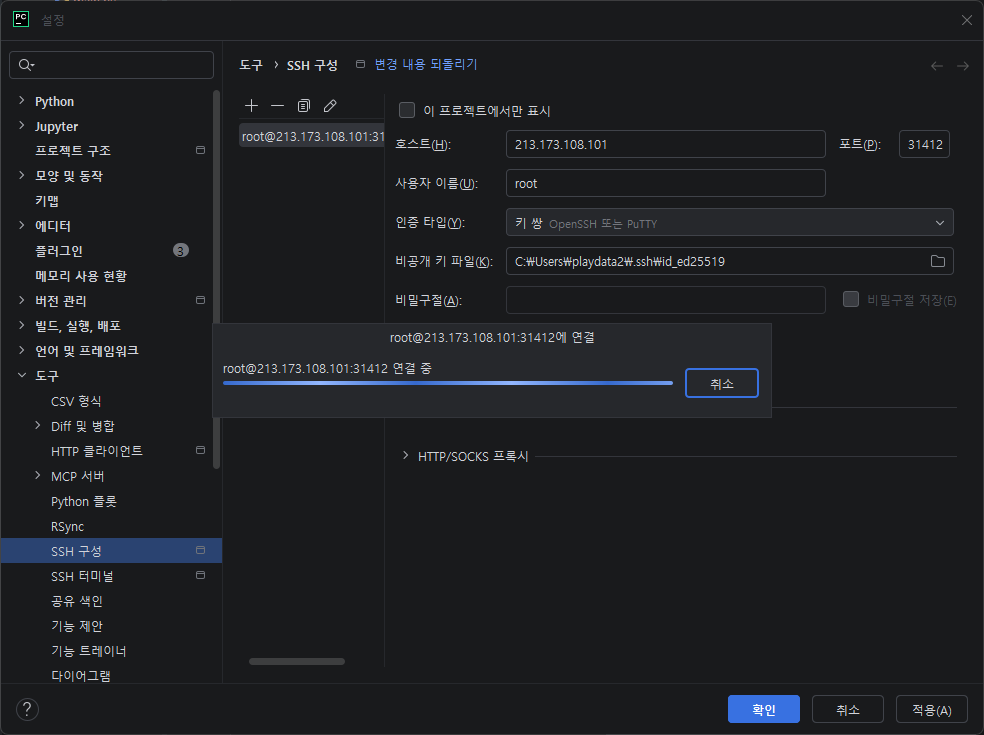This screenshot has width=984, height=735.
Task: Open 기능 트레이너 settings
Action: 88,651
